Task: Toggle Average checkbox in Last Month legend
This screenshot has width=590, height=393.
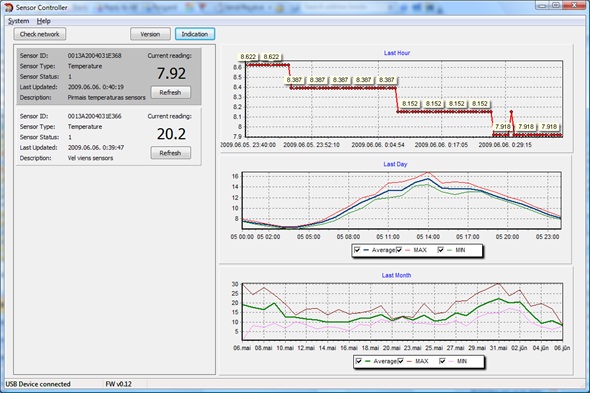Action: 359,361
